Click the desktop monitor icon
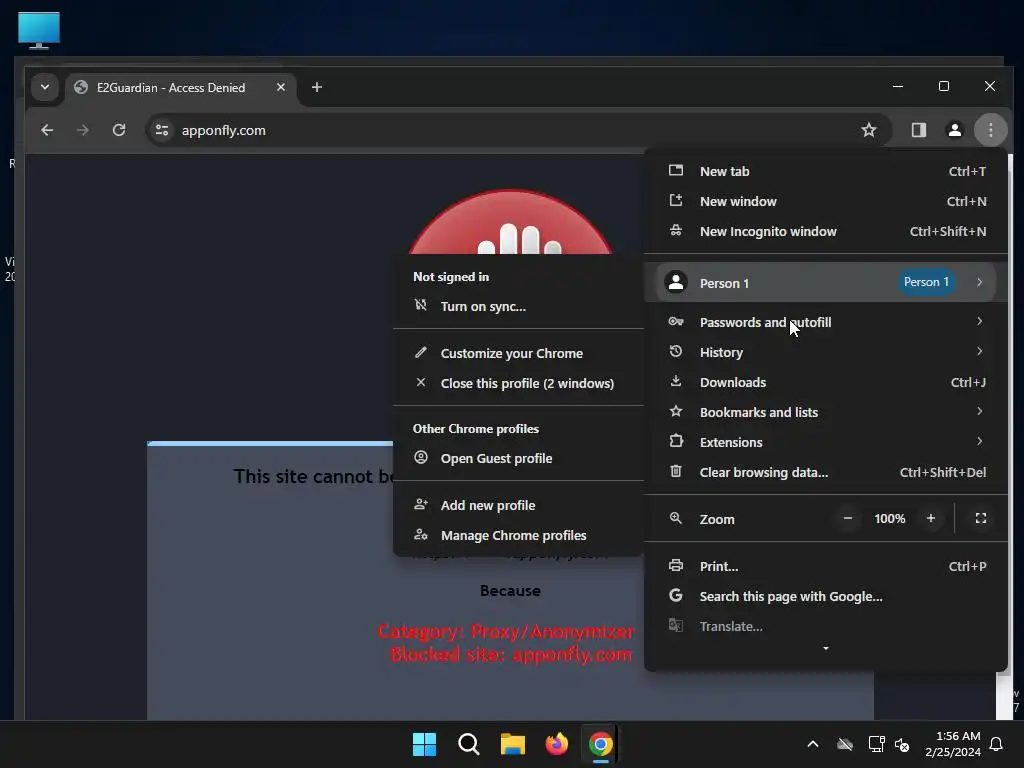The image size is (1024, 768). coord(39,30)
